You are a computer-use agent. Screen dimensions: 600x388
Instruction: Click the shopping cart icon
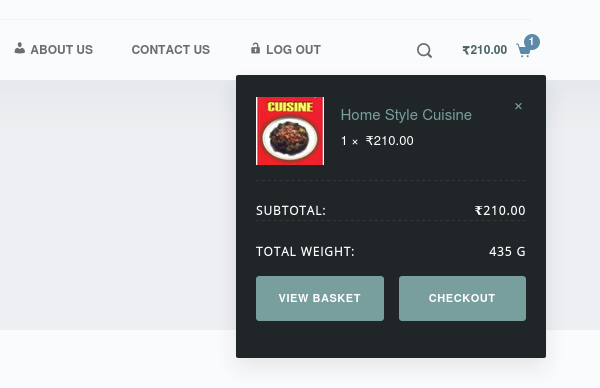tap(523, 50)
